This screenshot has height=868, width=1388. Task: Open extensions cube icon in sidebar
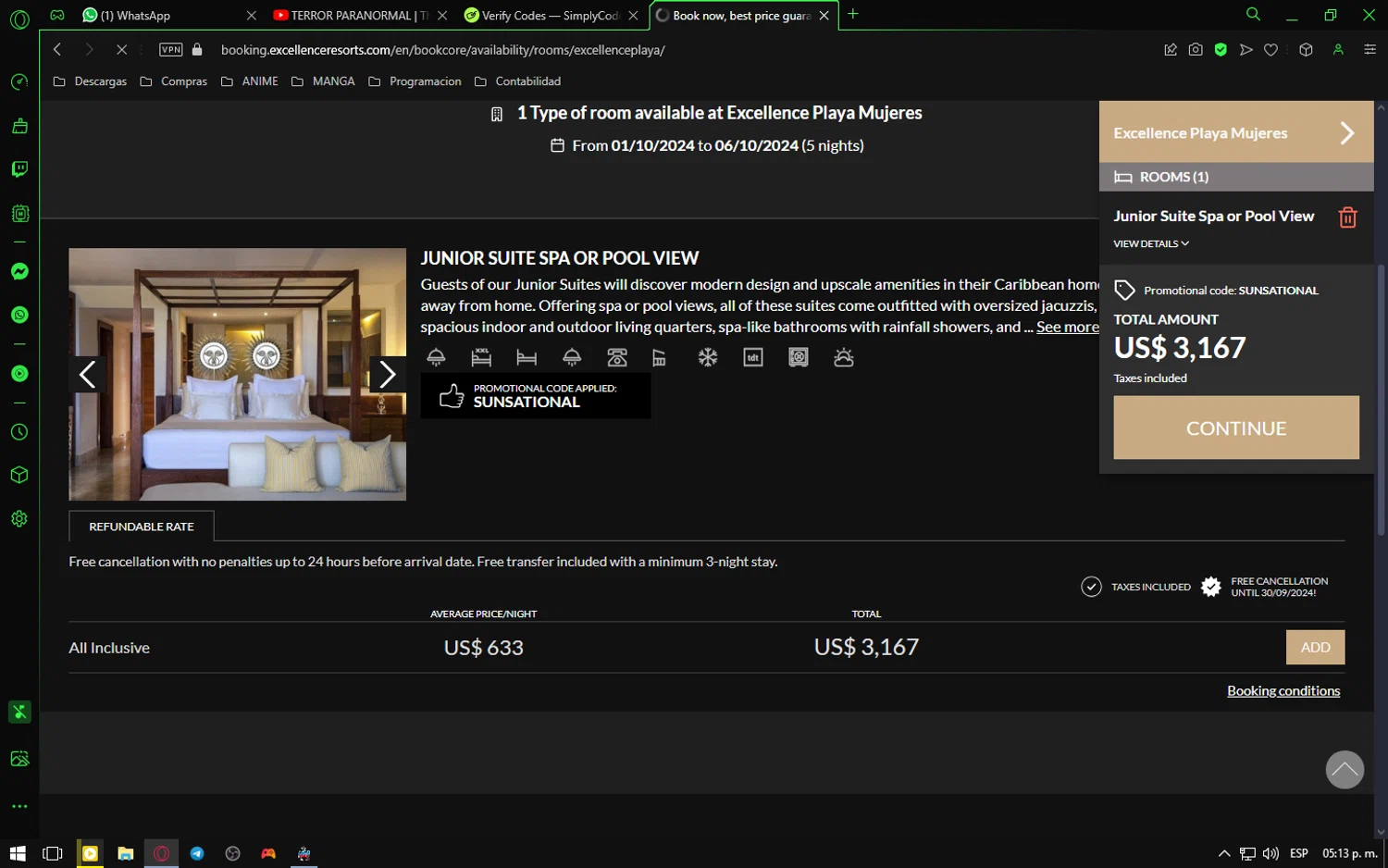[x=19, y=475]
